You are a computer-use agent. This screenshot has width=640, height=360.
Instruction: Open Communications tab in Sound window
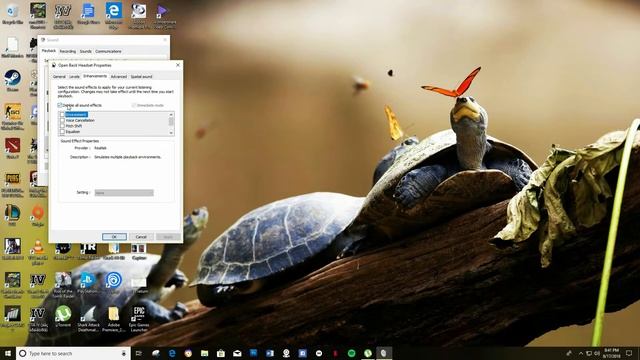coord(108,51)
